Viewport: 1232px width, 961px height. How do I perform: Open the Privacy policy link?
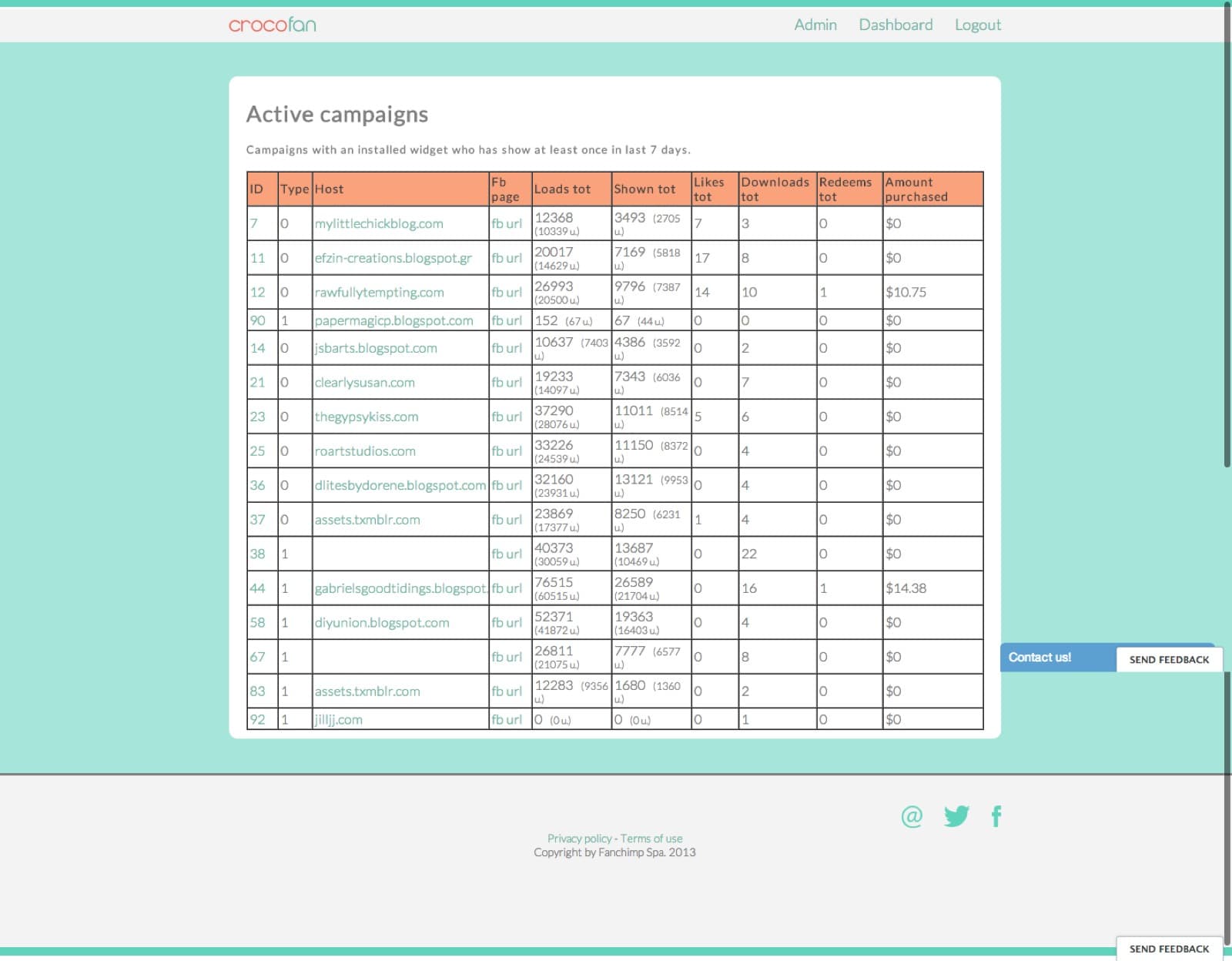coord(579,839)
